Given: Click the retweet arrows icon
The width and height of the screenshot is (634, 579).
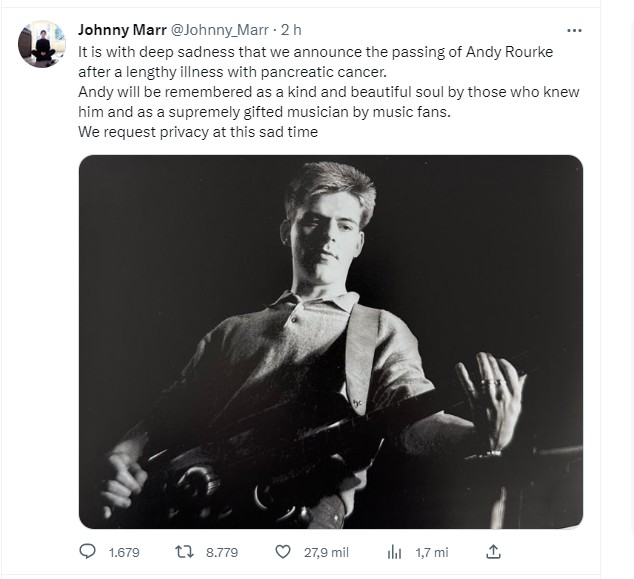Looking at the screenshot, I should [183, 551].
